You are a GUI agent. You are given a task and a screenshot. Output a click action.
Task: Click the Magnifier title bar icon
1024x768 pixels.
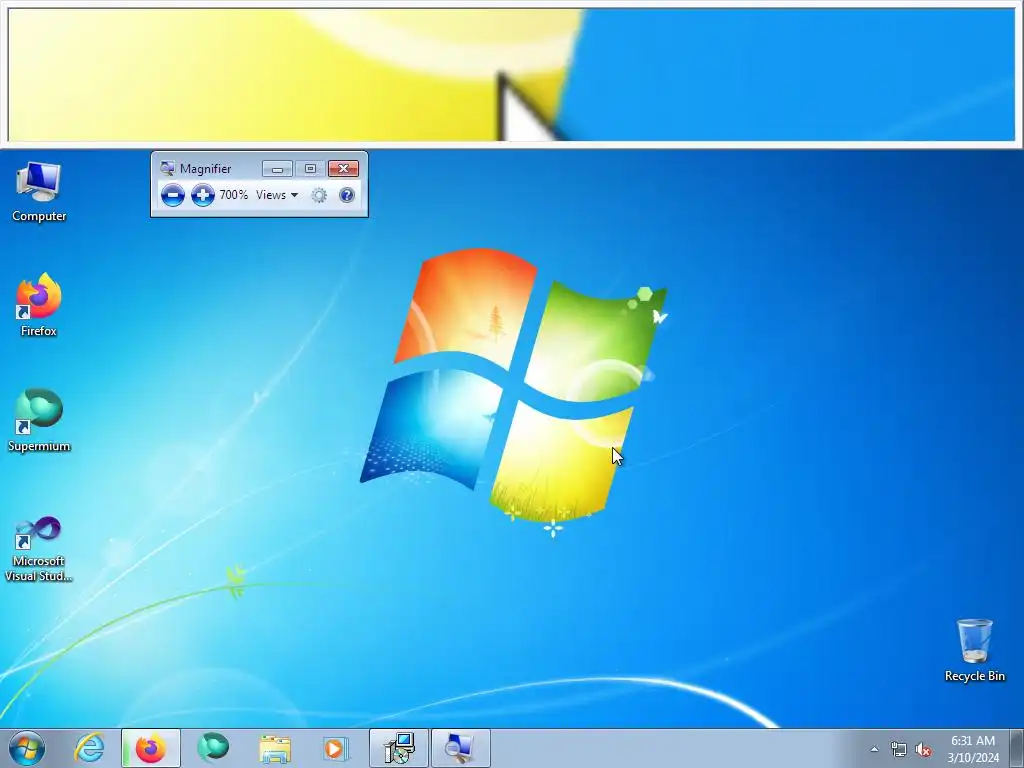pos(167,168)
